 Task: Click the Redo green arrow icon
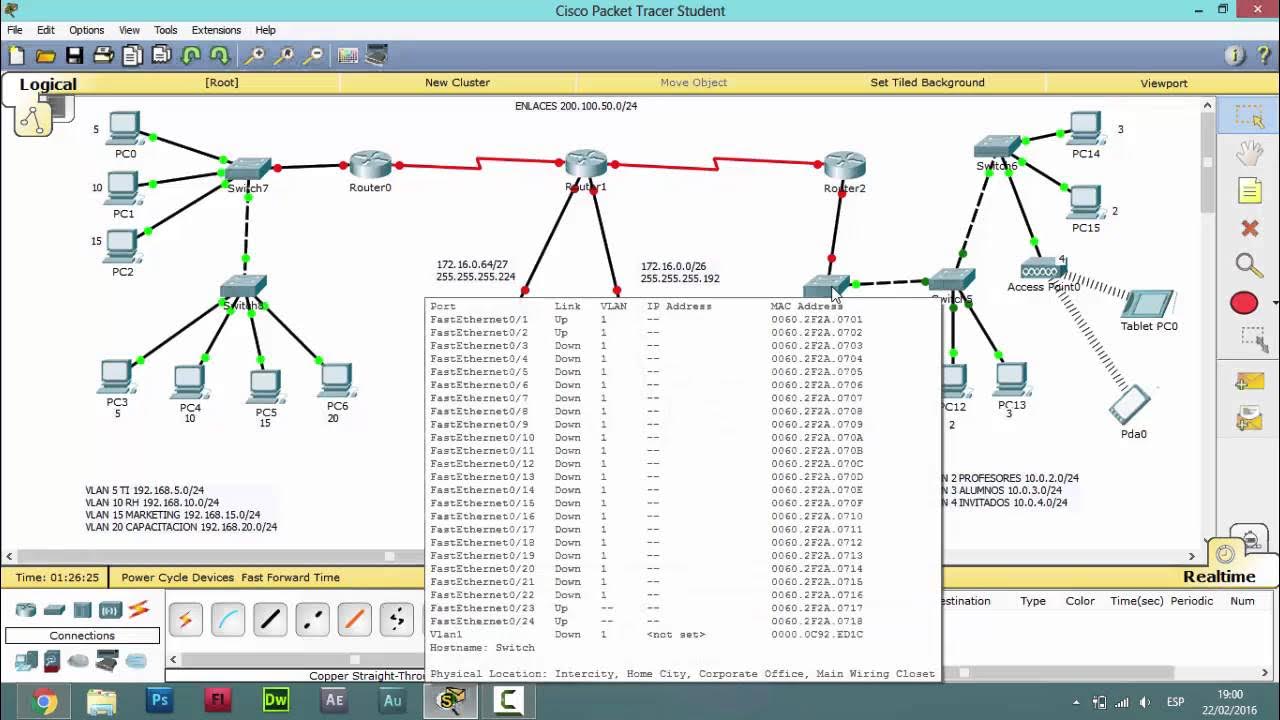click(220, 56)
